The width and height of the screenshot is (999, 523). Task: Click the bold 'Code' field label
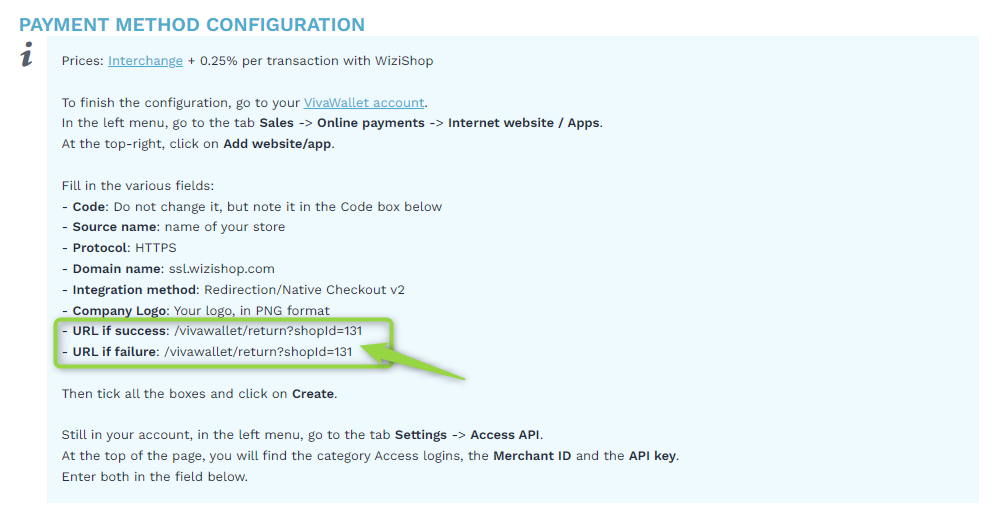pos(89,207)
